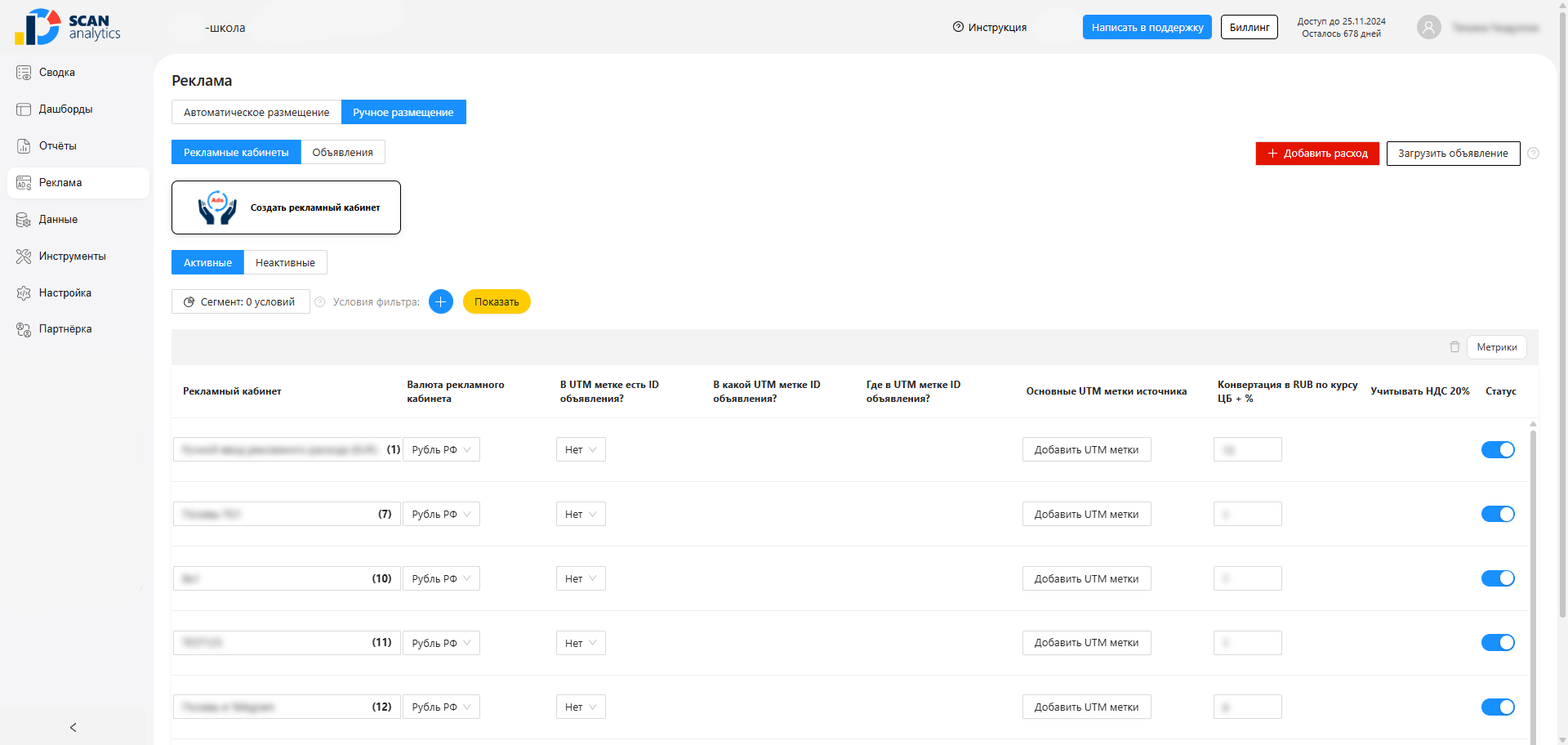Add UTM метки for cabinet (12)

click(1087, 707)
